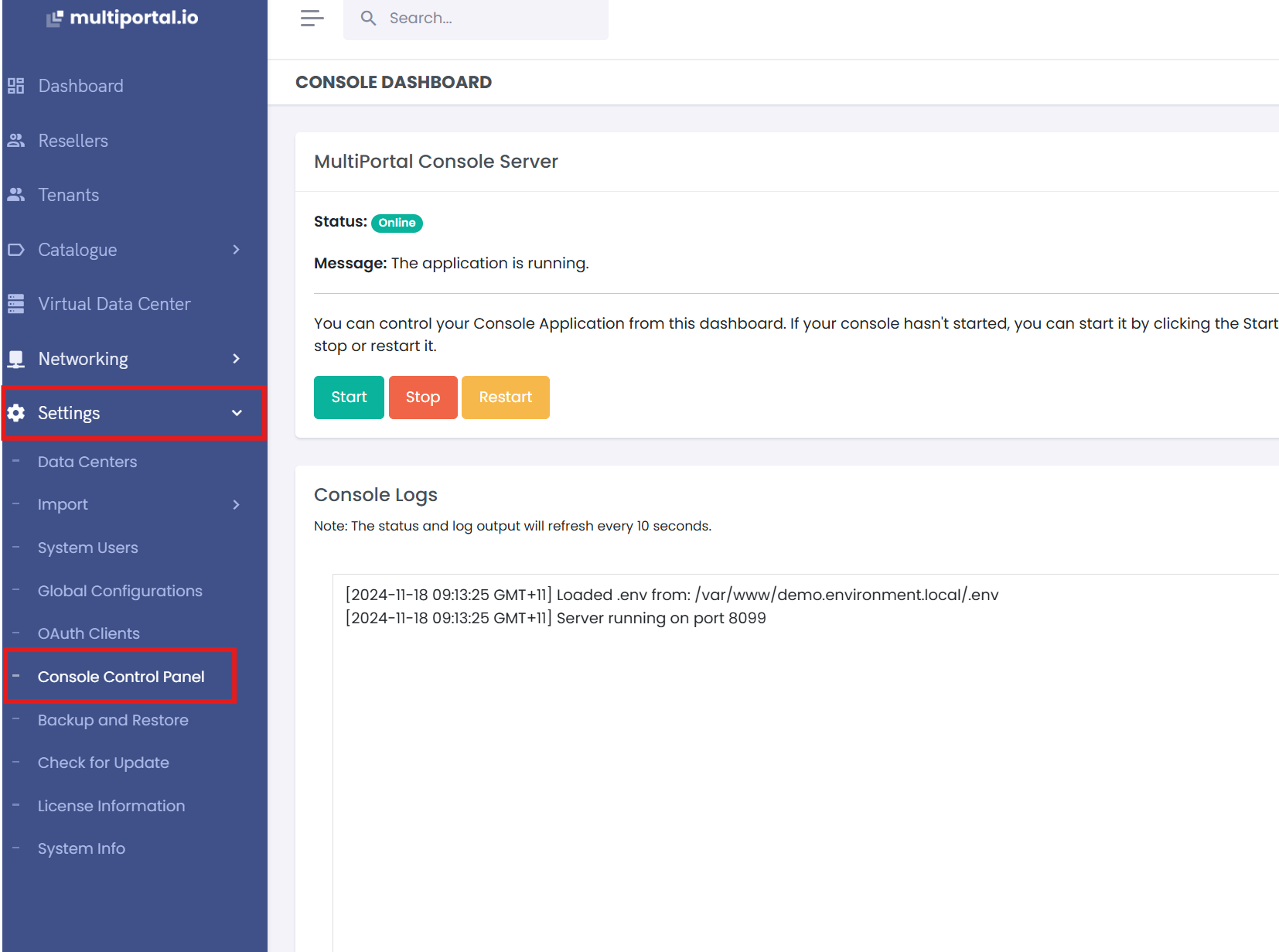Click the 'The application is running.' message
Screen dimensions: 1279x952
click(x=489, y=264)
